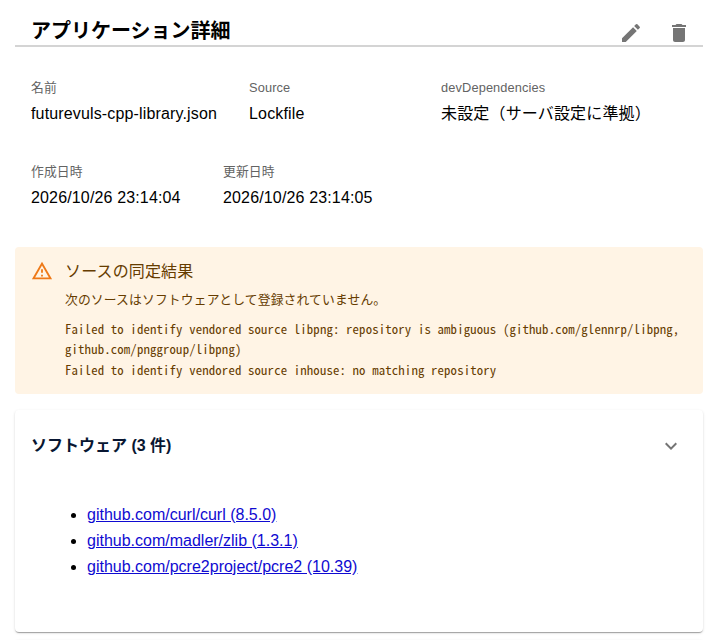719x640 pixels.
Task: Open the github.com/curl/curl (8.5.0) link
Action: click(182, 514)
